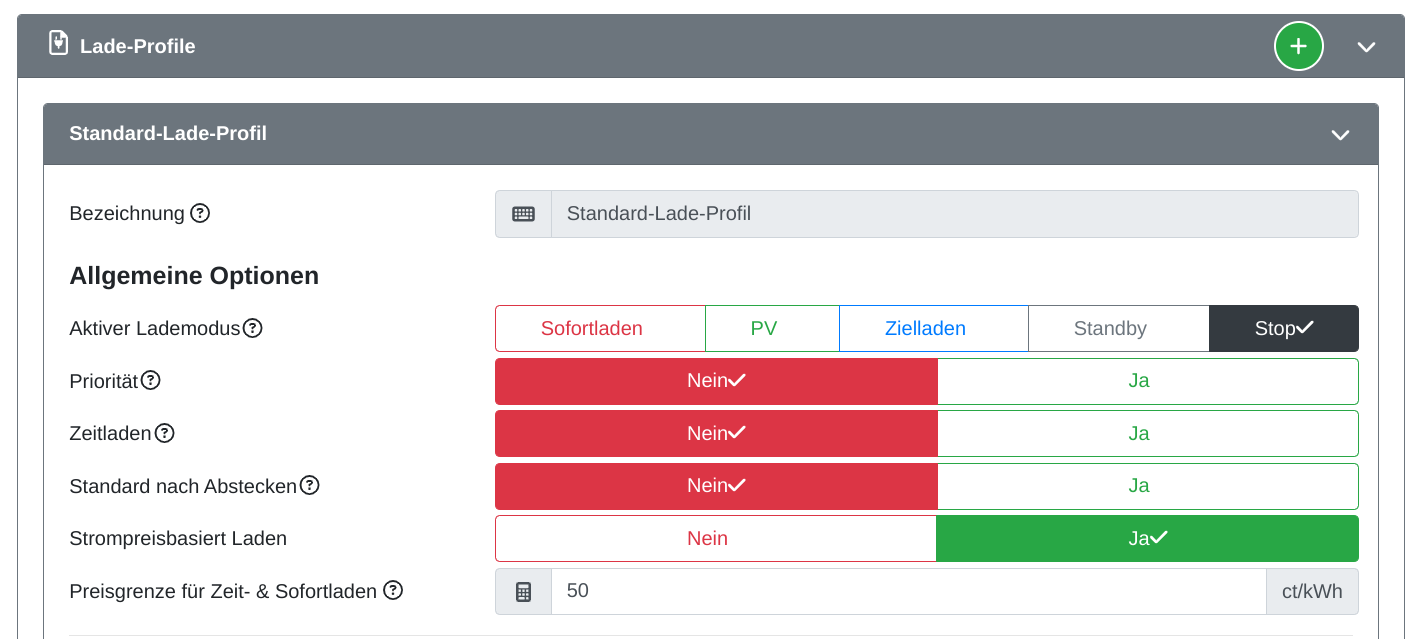Click the keyboard icon beside the Bezeichnung field

[523, 213]
